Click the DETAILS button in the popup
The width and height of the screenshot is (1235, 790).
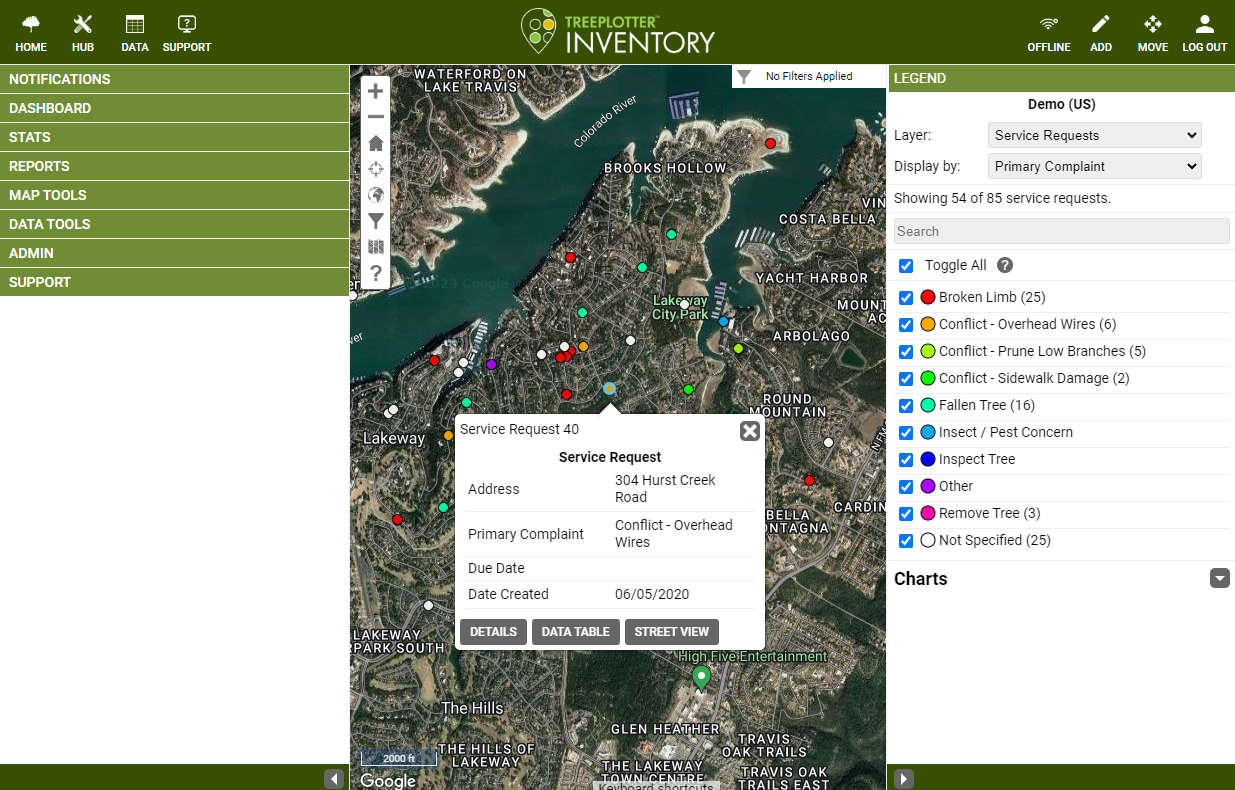pos(493,631)
